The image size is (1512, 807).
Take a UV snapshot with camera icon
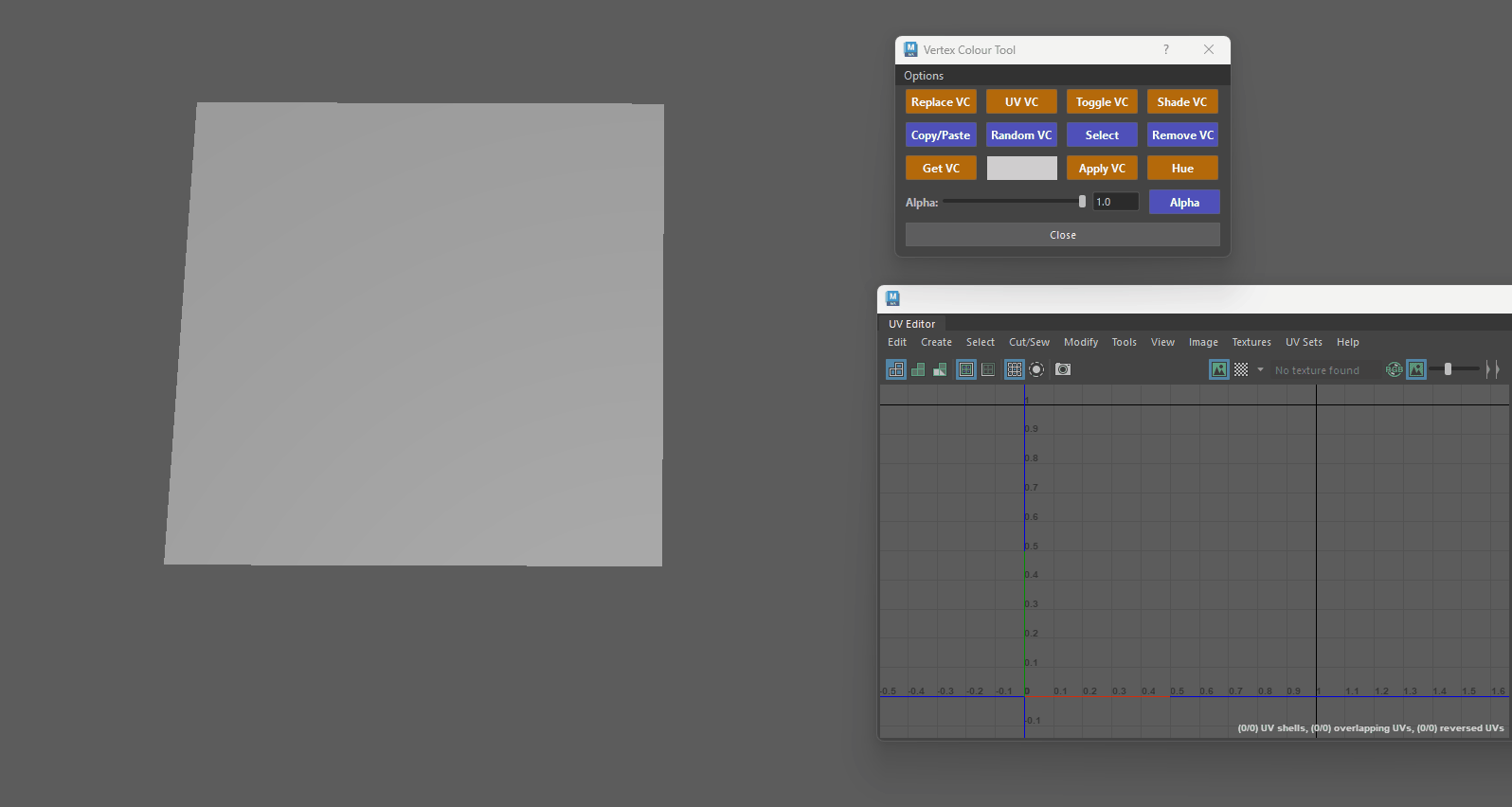tap(1063, 369)
